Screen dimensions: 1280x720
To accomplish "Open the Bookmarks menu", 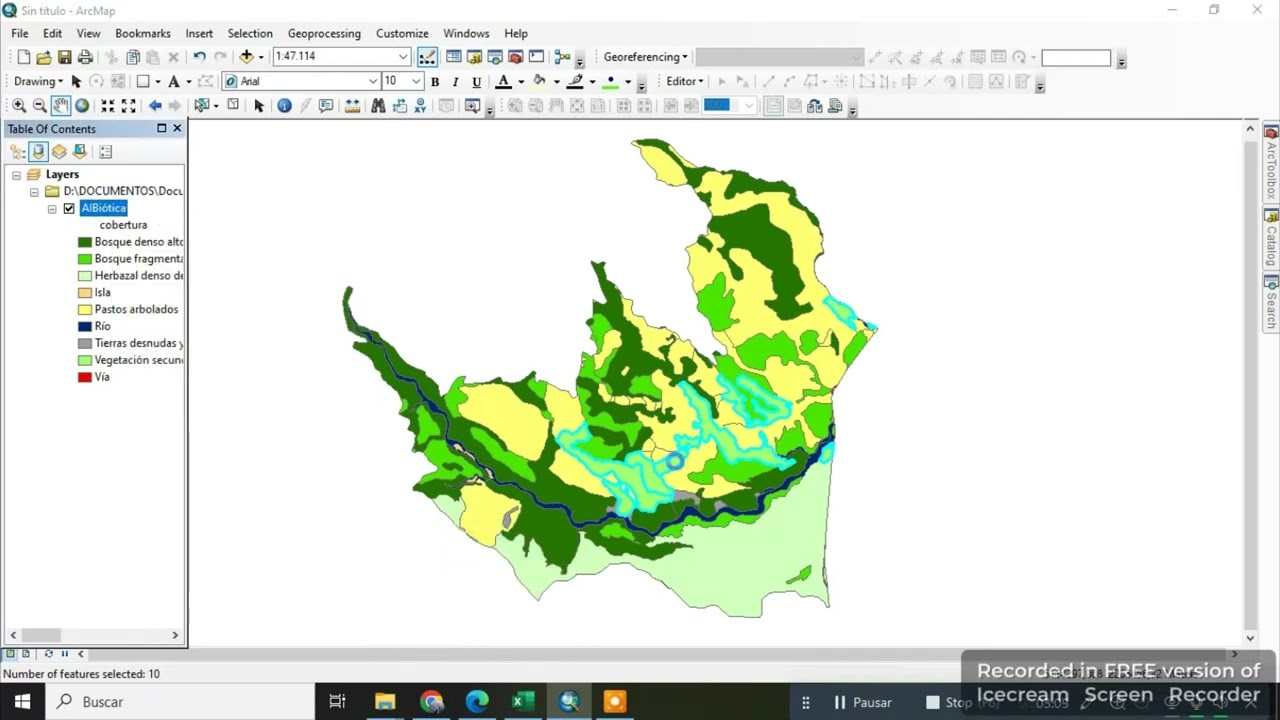I will click(x=143, y=33).
